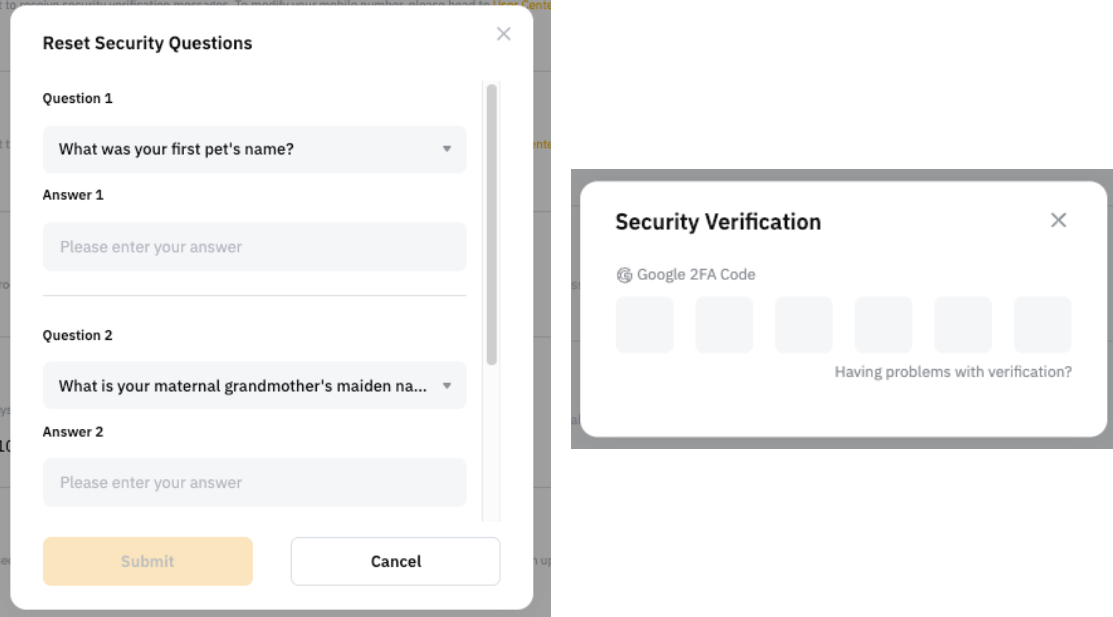Click the Reset Security Questions title

coord(147,43)
